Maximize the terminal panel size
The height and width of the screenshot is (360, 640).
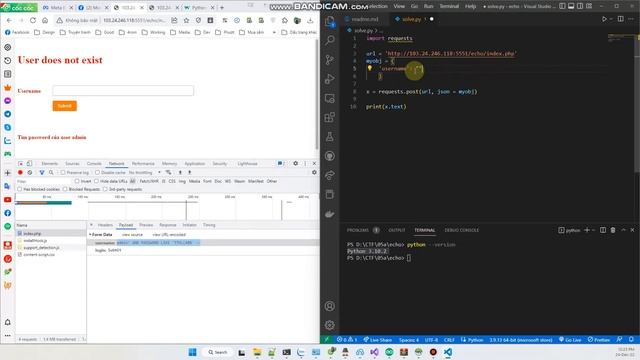point(623,230)
